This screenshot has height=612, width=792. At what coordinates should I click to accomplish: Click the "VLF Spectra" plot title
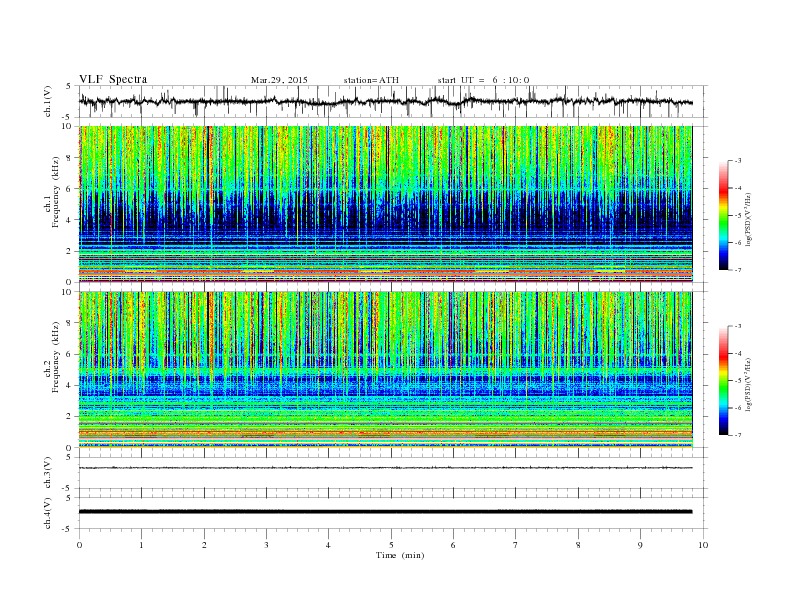click(x=113, y=79)
